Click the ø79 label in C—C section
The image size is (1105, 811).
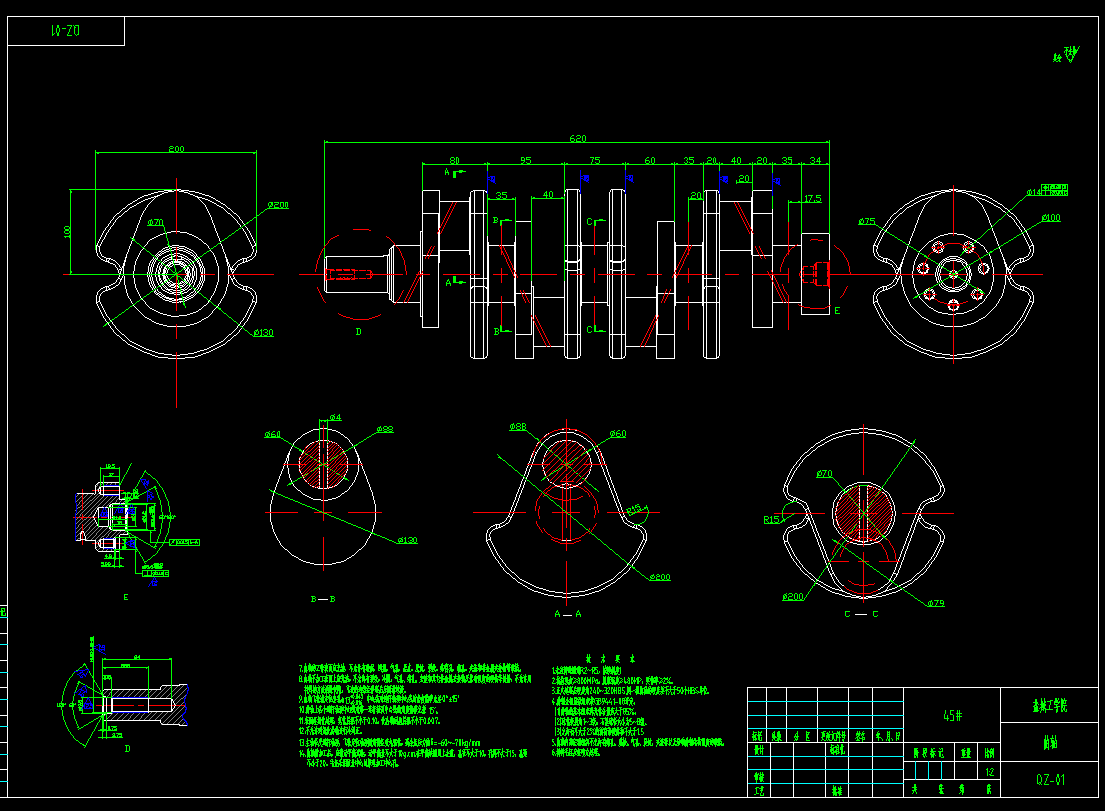point(936,603)
